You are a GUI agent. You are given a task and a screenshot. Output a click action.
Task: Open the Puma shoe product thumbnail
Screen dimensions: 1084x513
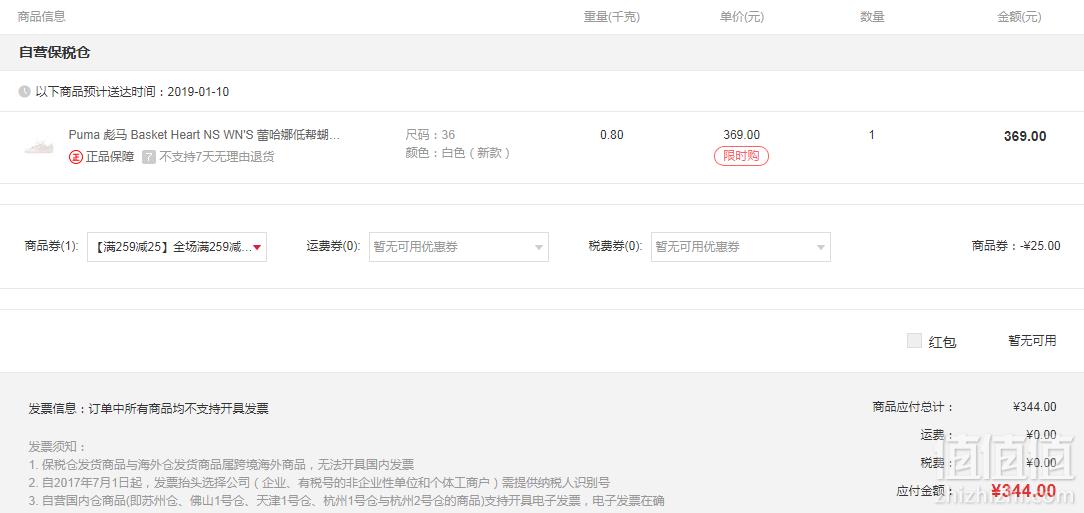pyautogui.click(x=39, y=147)
